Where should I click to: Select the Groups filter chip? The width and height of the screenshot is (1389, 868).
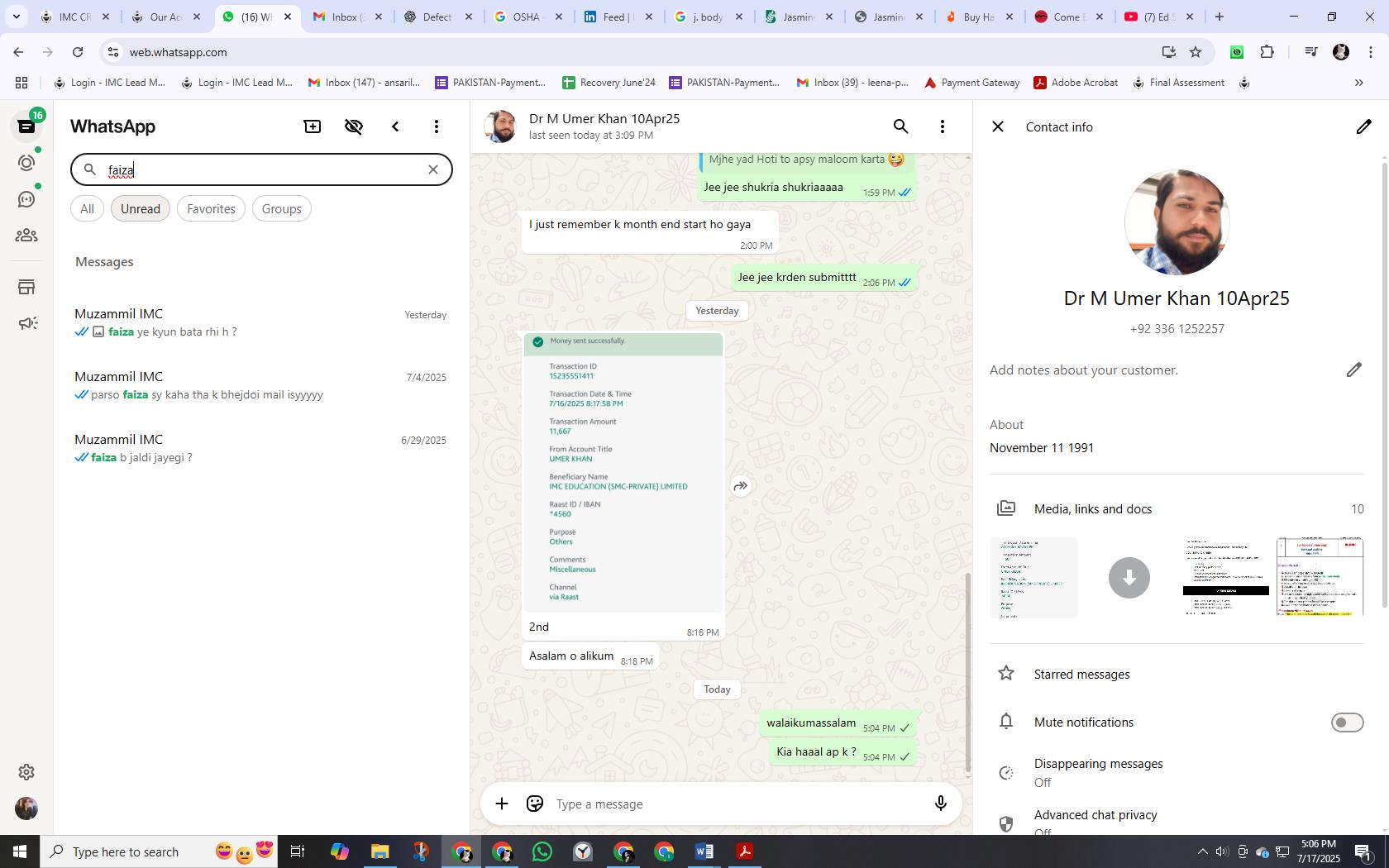pos(281,209)
